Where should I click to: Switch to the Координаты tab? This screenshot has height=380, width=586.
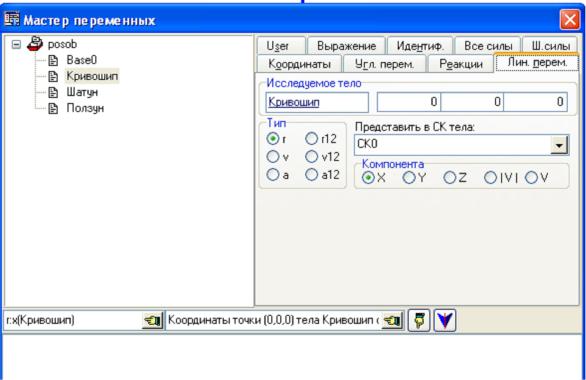pos(299,64)
